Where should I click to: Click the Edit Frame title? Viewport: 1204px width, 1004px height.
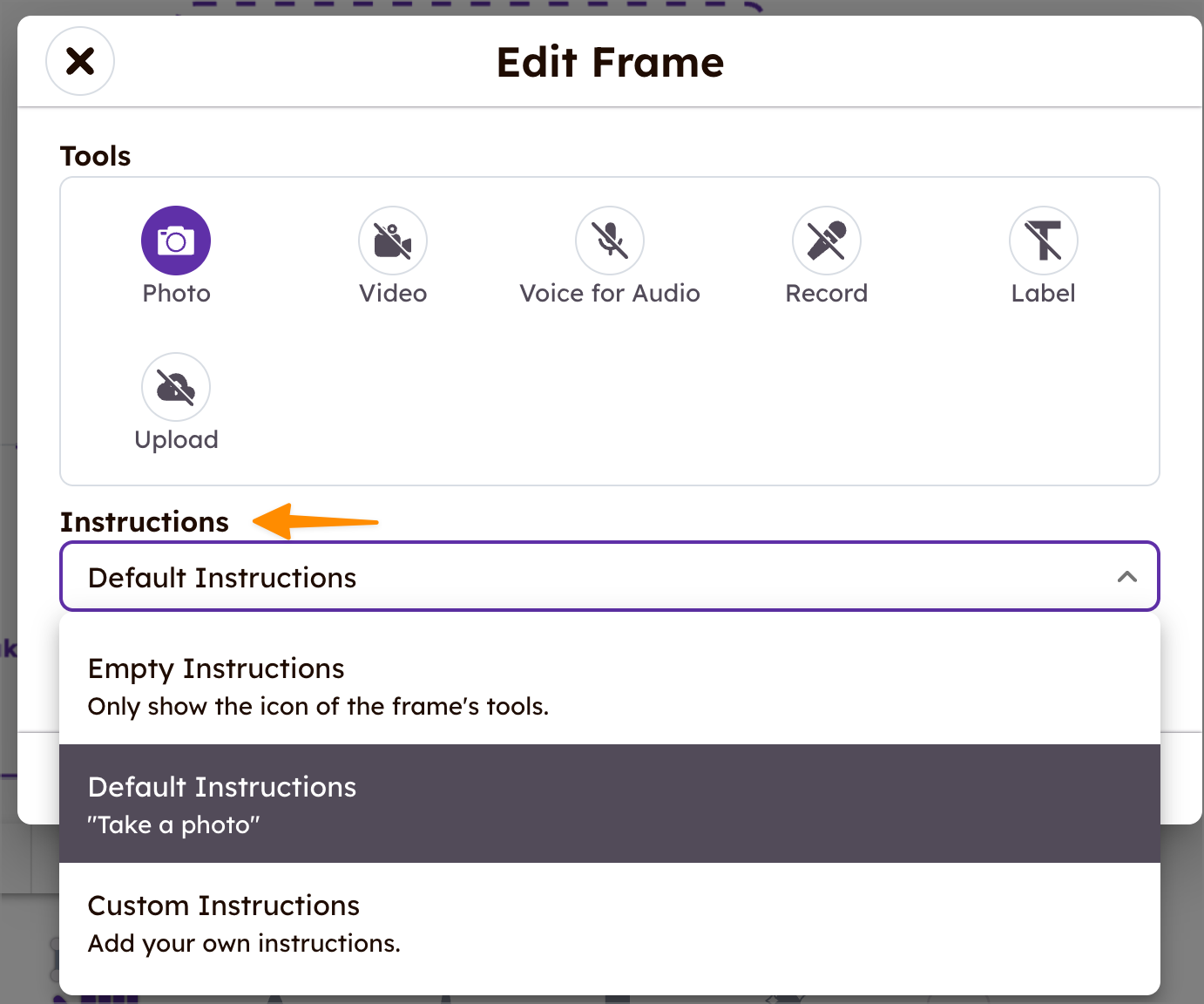[610, 63]
